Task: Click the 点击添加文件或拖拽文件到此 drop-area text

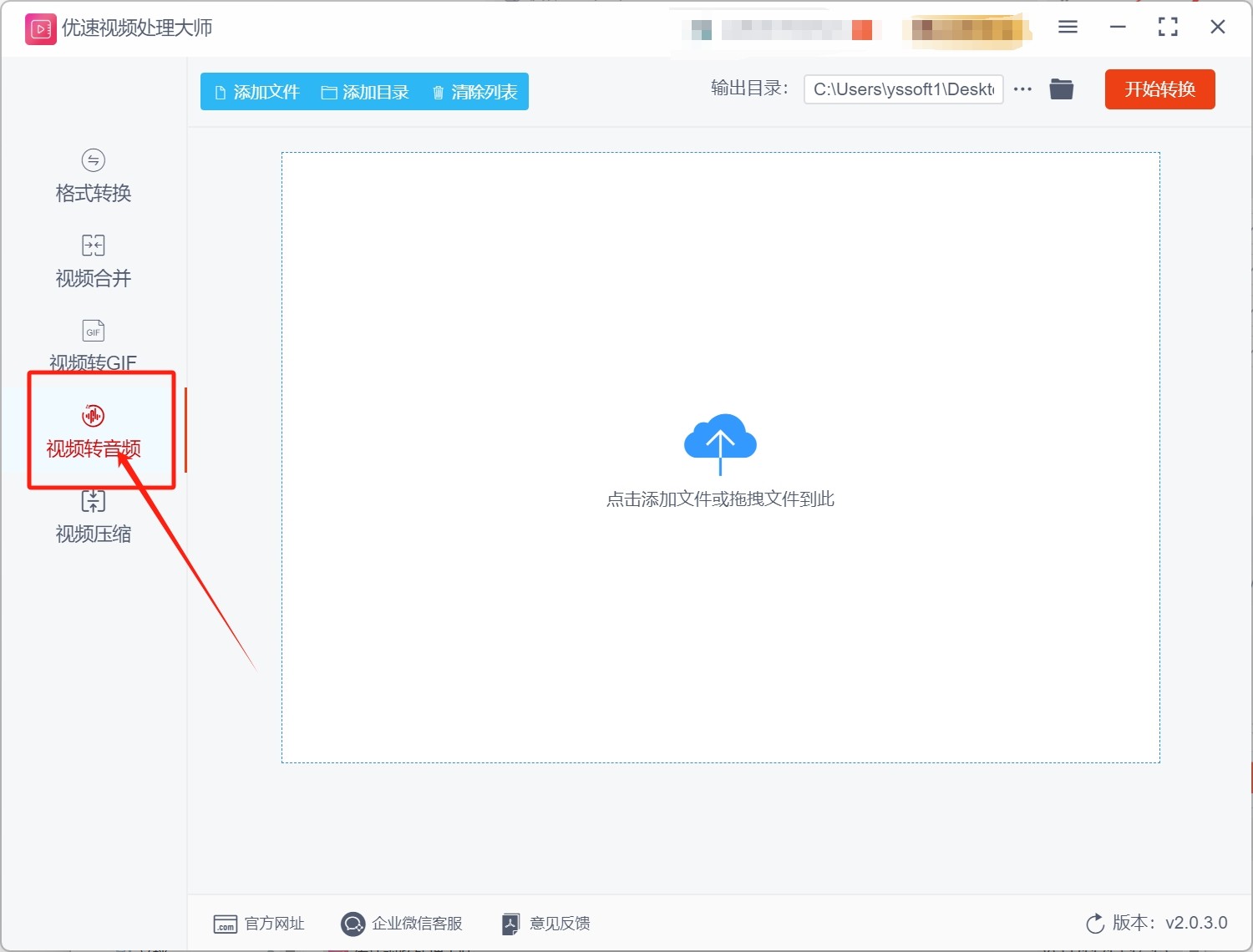Action: point(720,499)
